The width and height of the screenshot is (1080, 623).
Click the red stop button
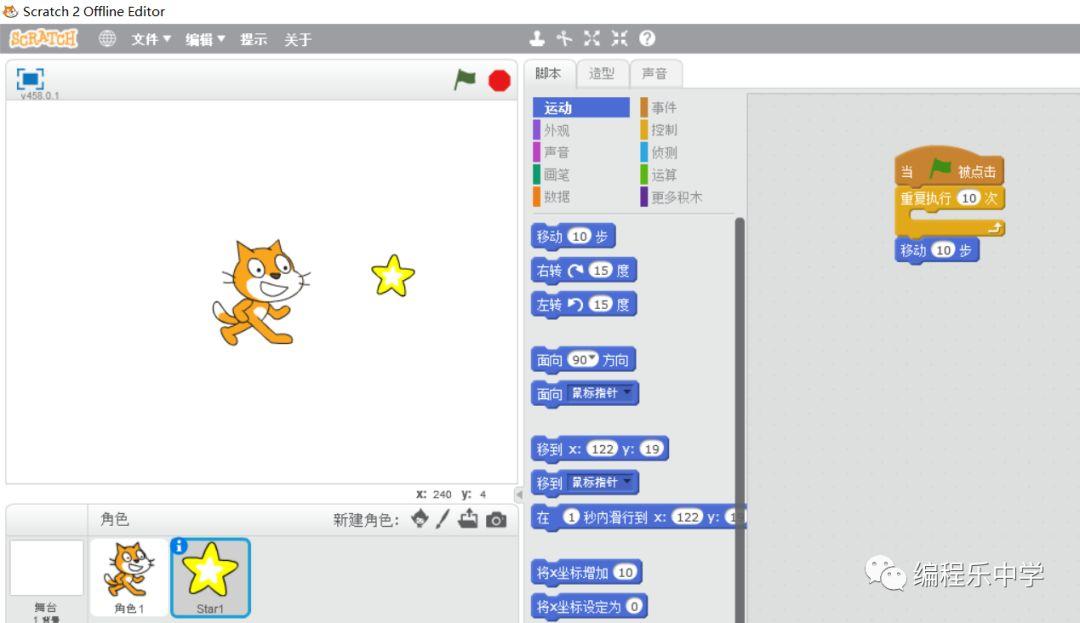(x=499, y=81)
